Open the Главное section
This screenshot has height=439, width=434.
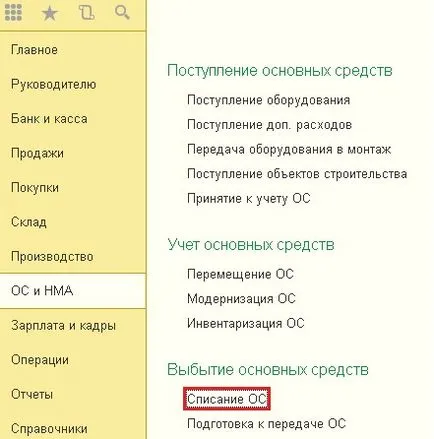point(34,50)
